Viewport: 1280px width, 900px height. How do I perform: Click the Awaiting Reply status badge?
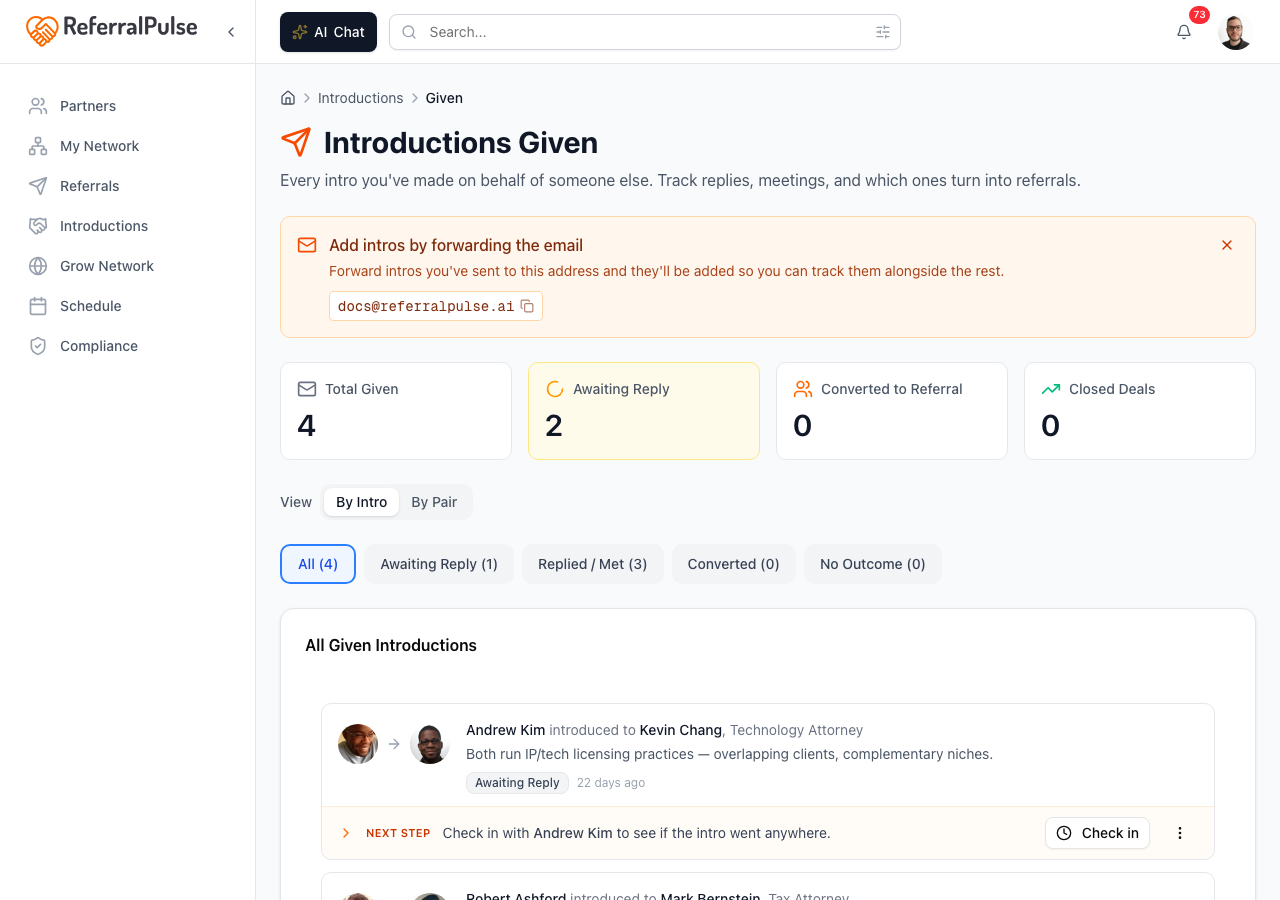(x=517, y=783)
